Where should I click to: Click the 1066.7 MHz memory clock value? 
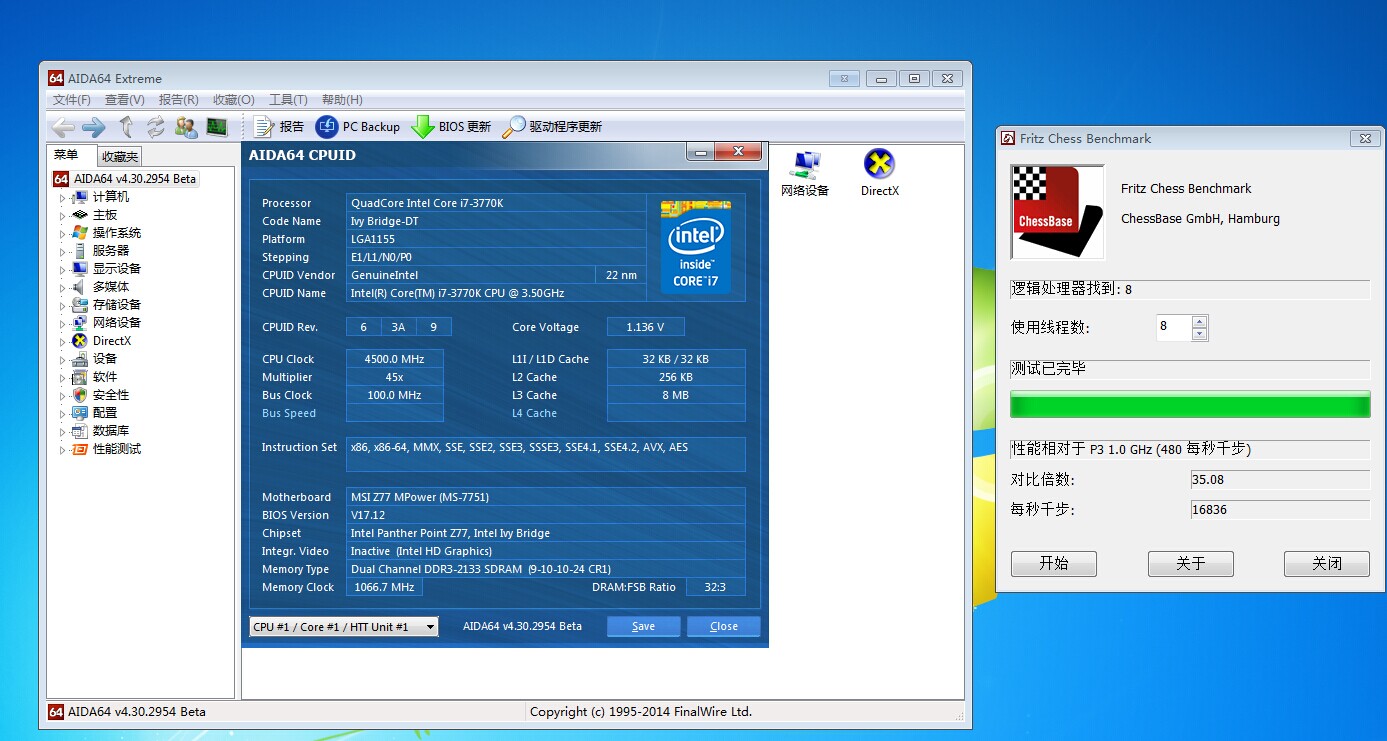click(x=384, y=587)
